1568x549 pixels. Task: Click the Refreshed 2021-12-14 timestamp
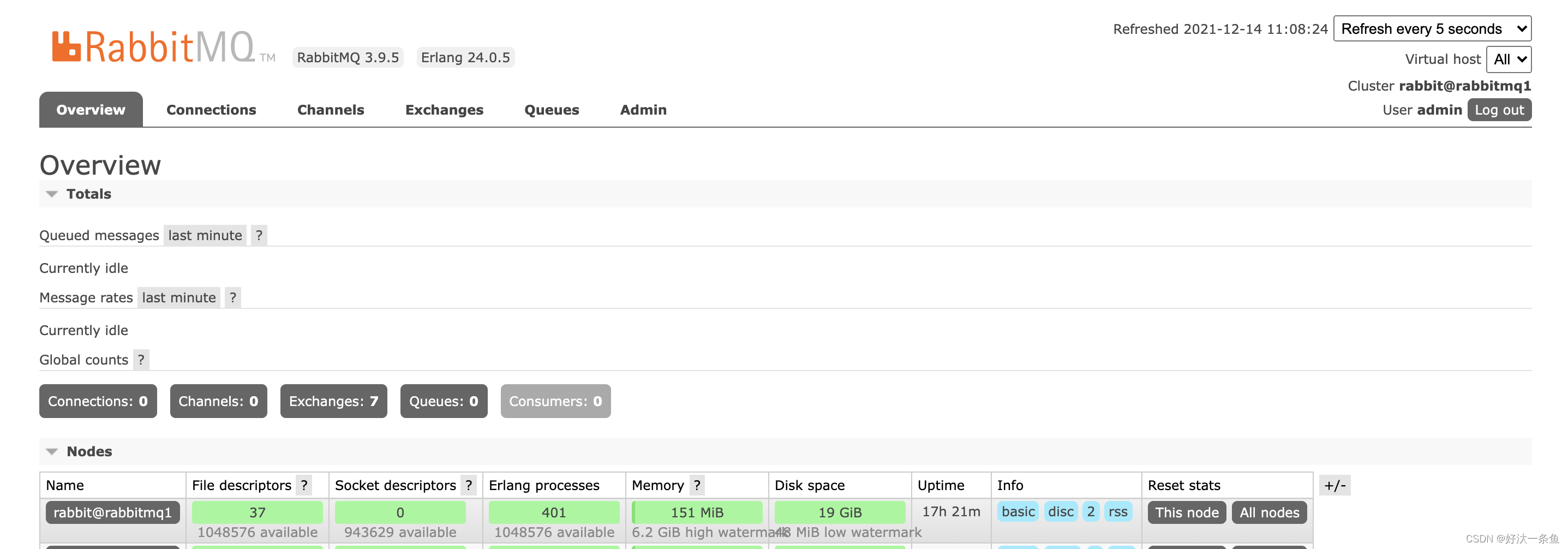click(1220, 28)
